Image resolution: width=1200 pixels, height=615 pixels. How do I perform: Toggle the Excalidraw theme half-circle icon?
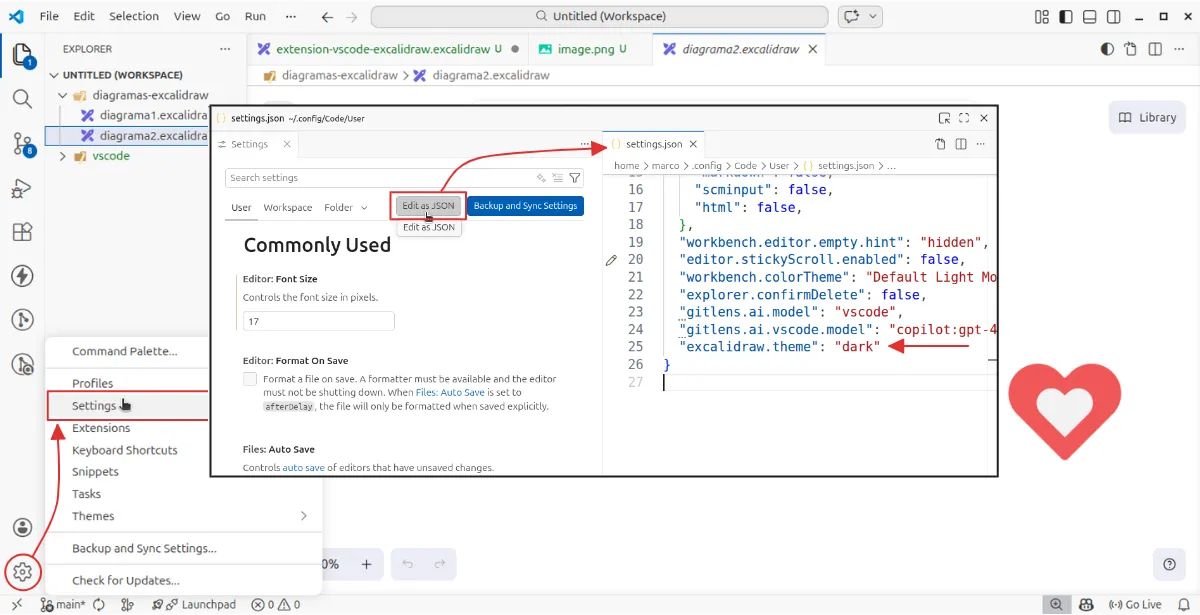point(1107,49)
